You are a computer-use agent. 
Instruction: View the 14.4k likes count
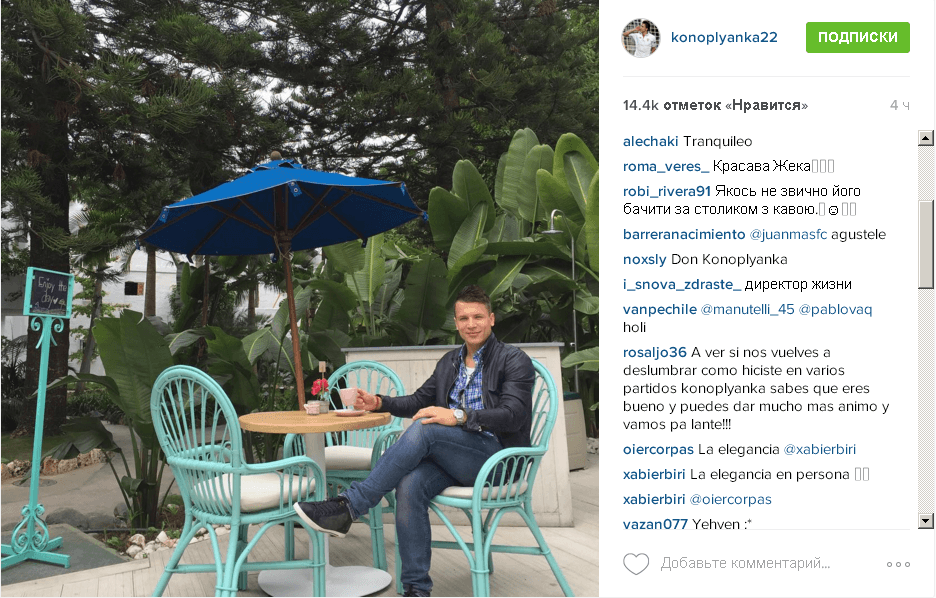tap(715, 106)
